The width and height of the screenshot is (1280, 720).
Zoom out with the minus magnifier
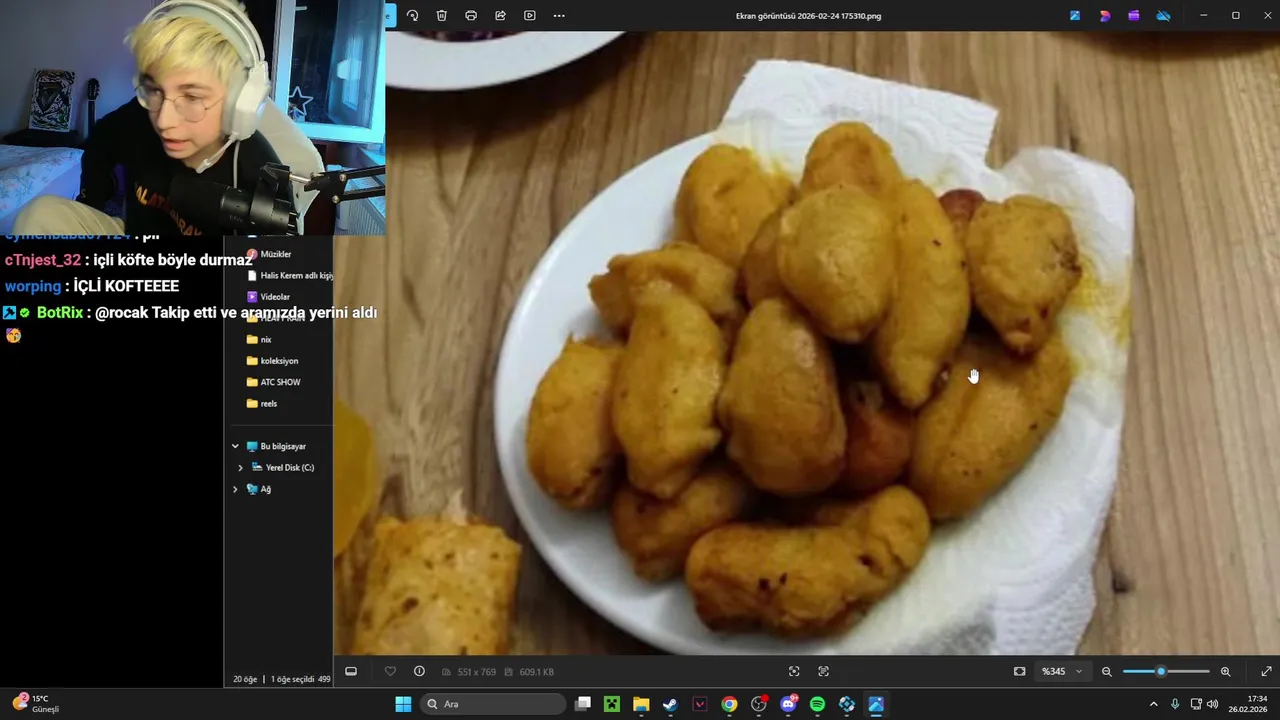pos(1107,671)
